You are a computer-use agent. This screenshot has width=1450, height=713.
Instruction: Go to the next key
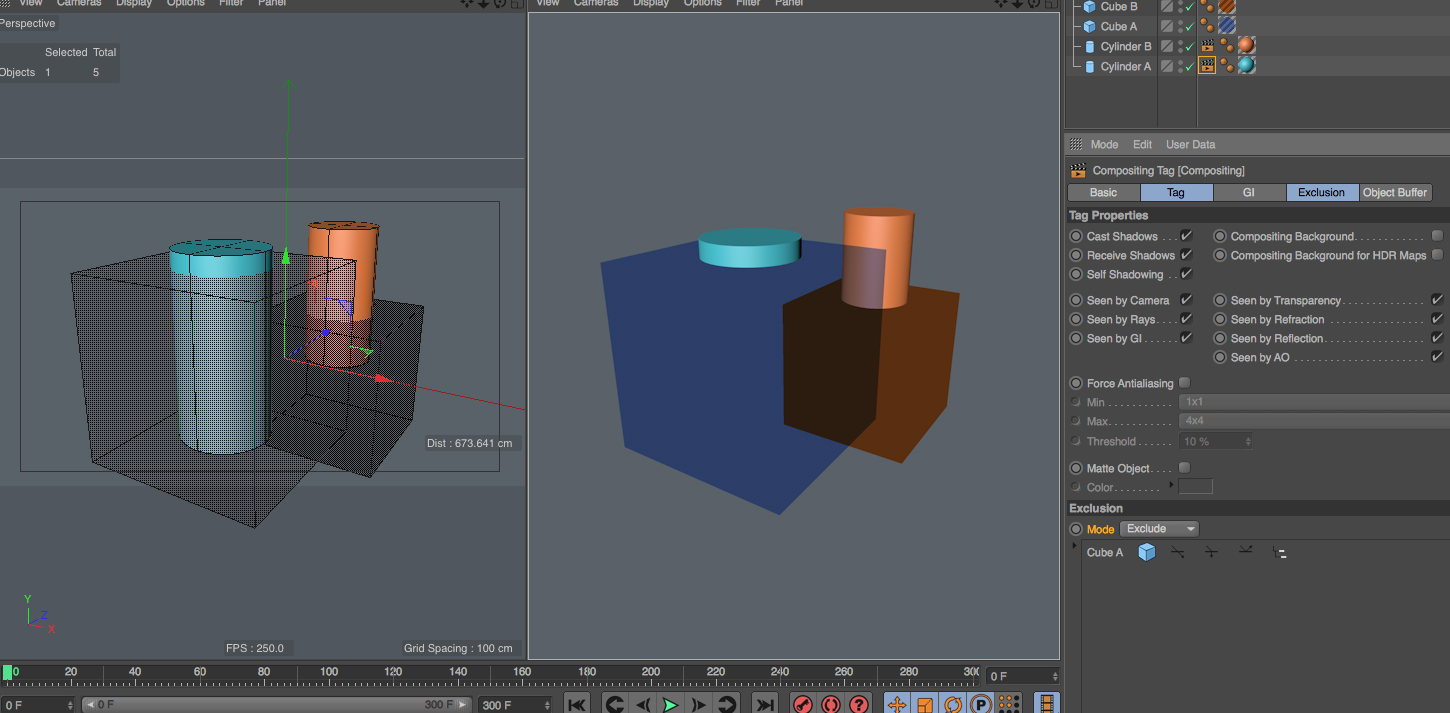click(x=727, y=704)
